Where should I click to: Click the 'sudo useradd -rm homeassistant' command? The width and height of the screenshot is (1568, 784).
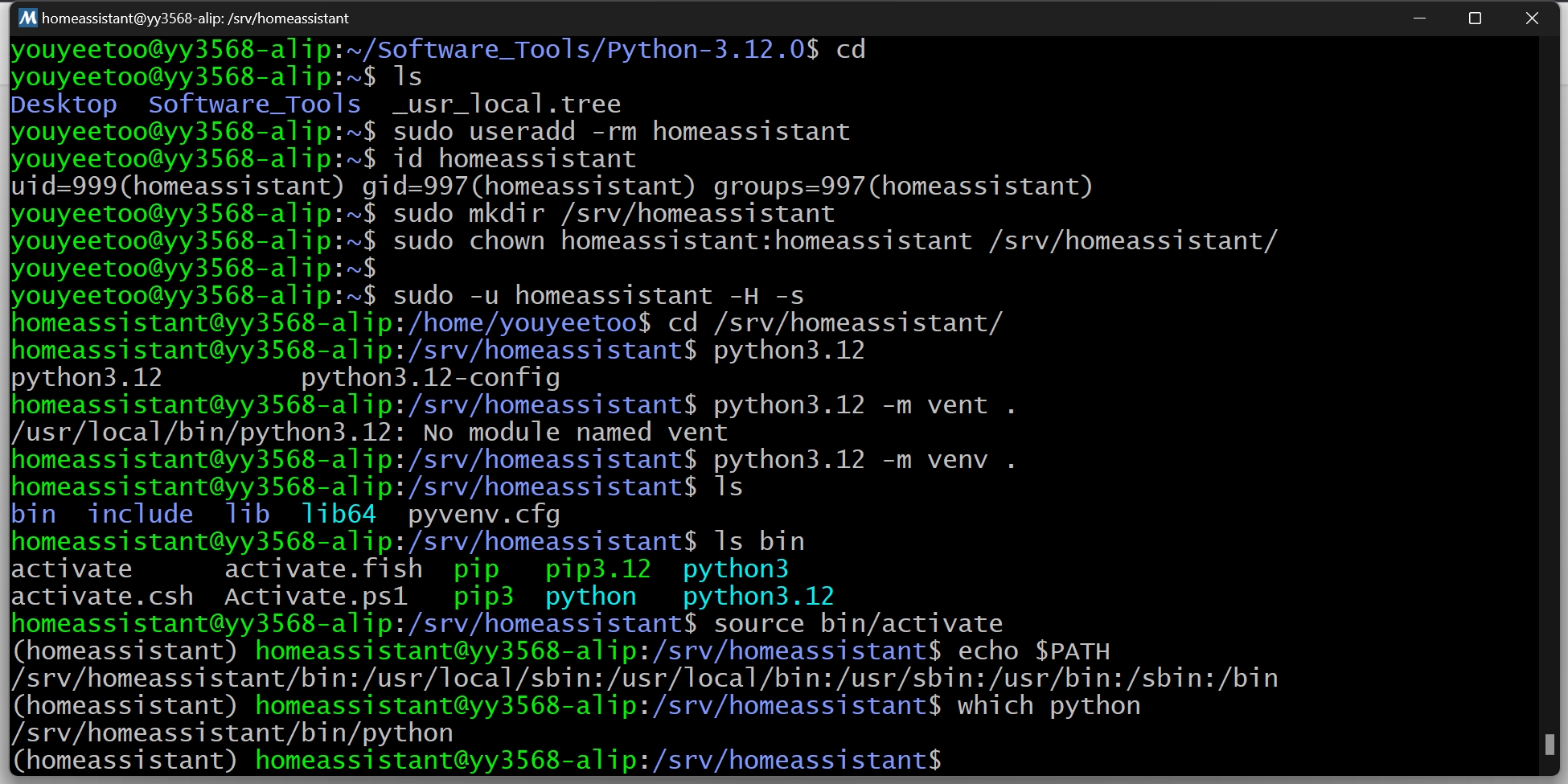pyautogui.click(x=621, y=131)
